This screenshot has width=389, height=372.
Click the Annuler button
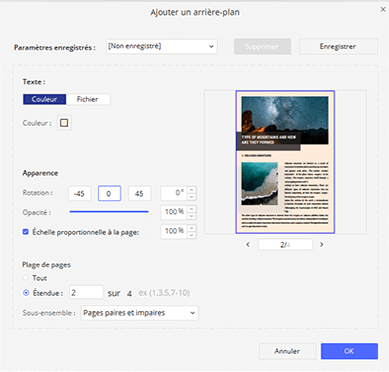point(287,351)
